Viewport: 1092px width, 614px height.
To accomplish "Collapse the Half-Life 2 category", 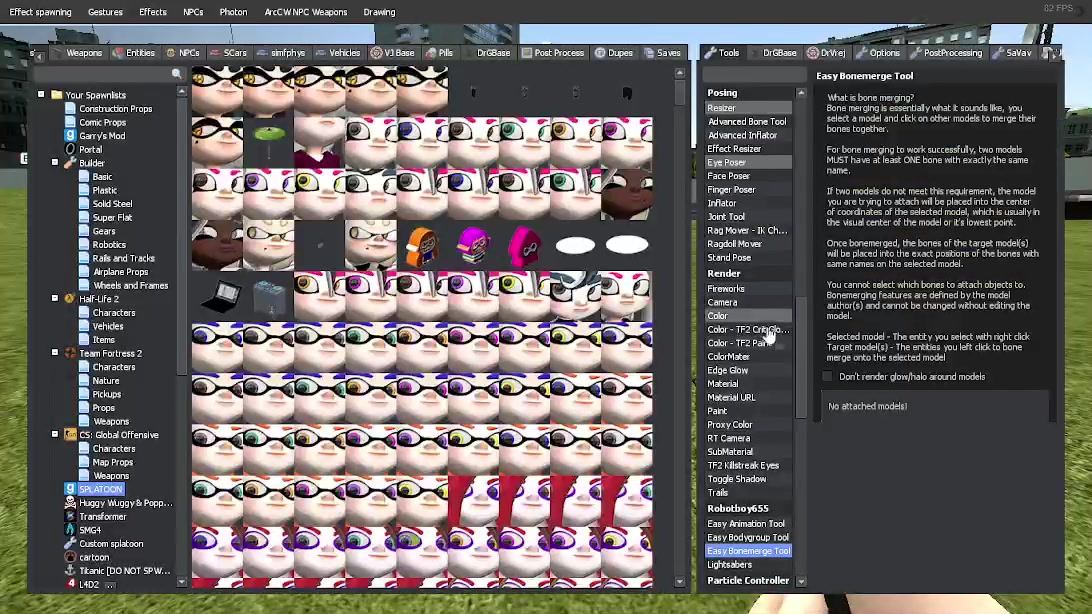I will click(55, 298).
